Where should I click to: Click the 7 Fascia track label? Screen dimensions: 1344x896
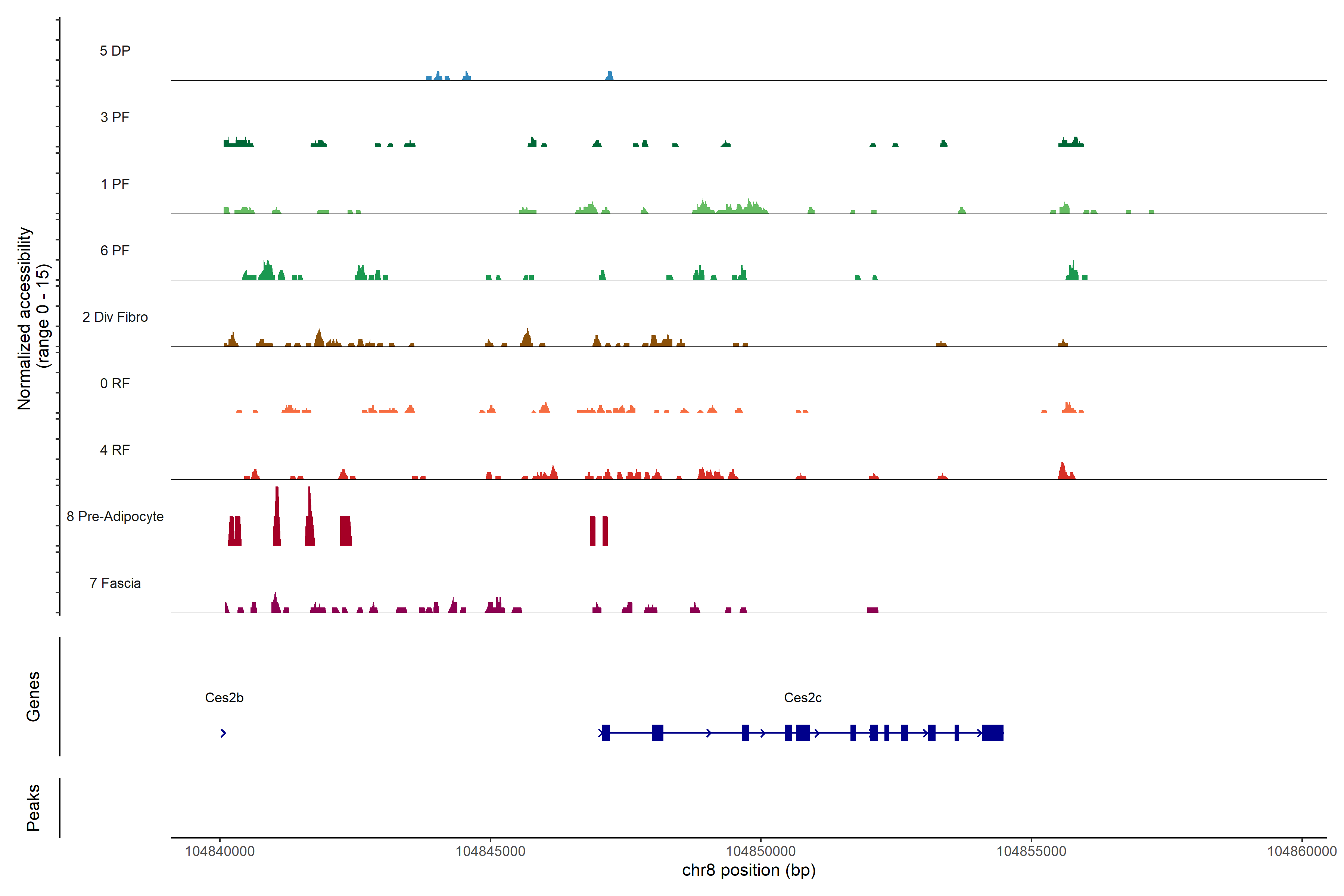[115, 583]
